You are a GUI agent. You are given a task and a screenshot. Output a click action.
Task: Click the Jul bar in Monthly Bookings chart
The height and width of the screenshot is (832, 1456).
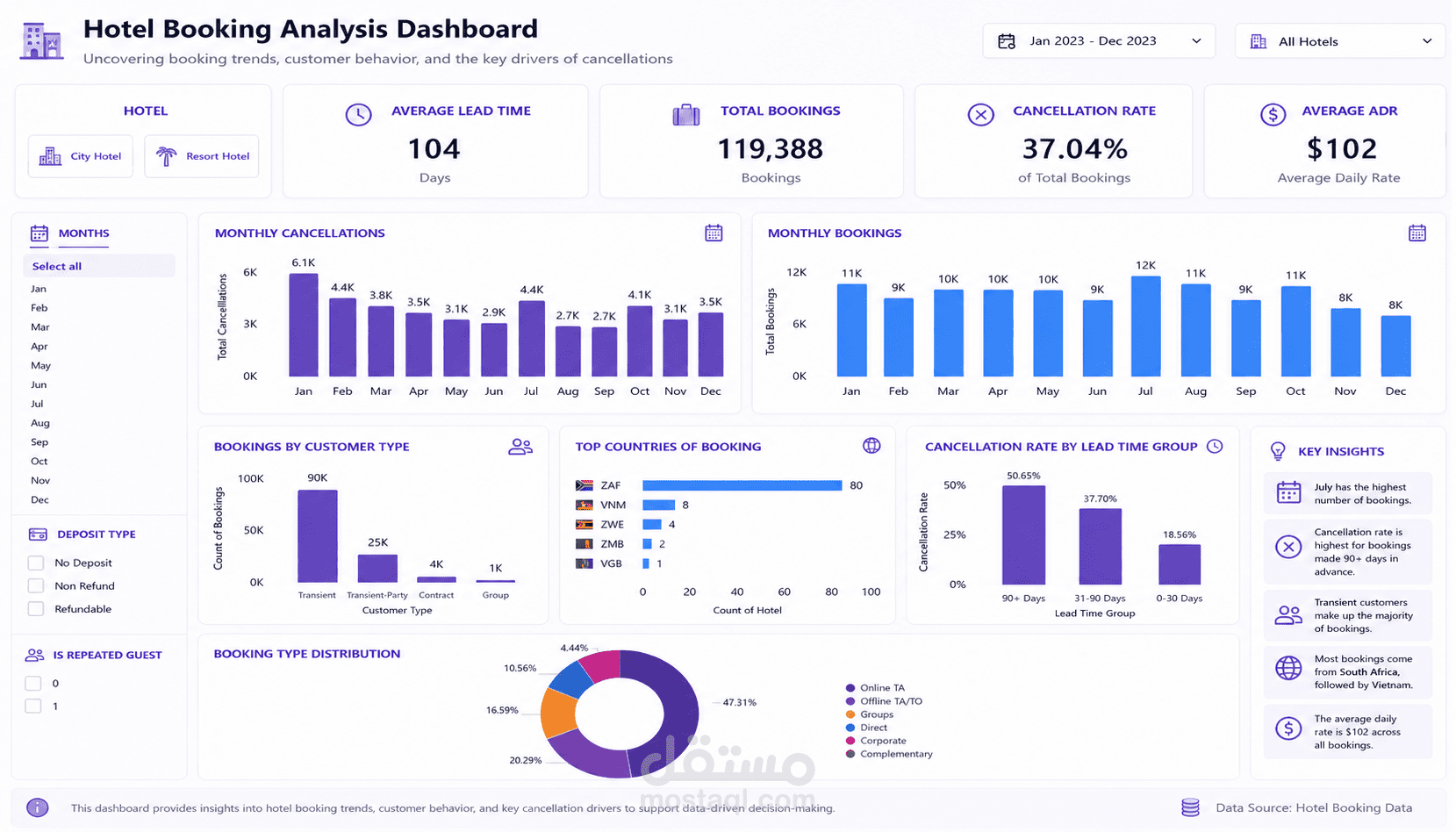[x=1146, y=326]
